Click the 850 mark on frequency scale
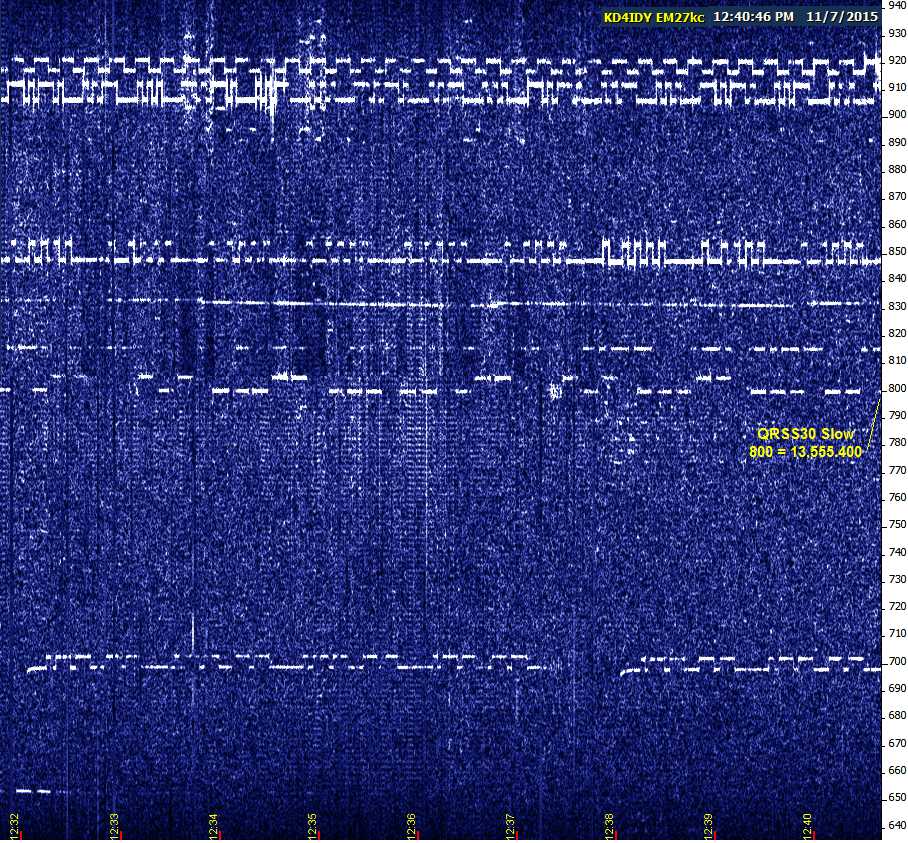Screen dimensions: 908x843 pyautogui.click(x=897, y=251)
